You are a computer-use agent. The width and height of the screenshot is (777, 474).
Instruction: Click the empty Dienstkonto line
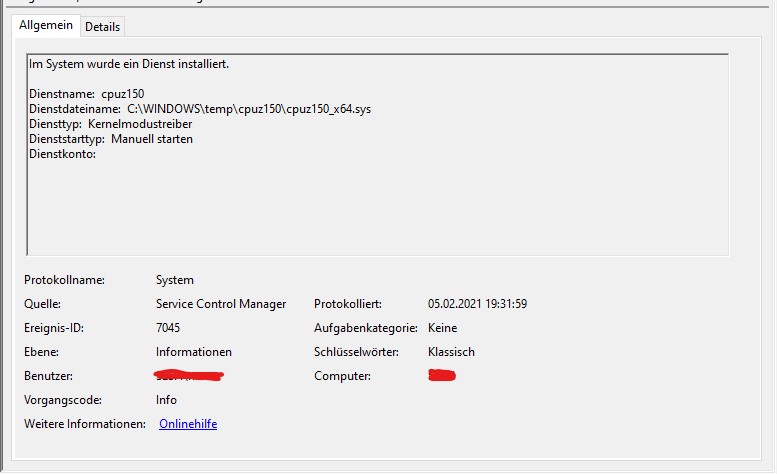coord(62,154)
